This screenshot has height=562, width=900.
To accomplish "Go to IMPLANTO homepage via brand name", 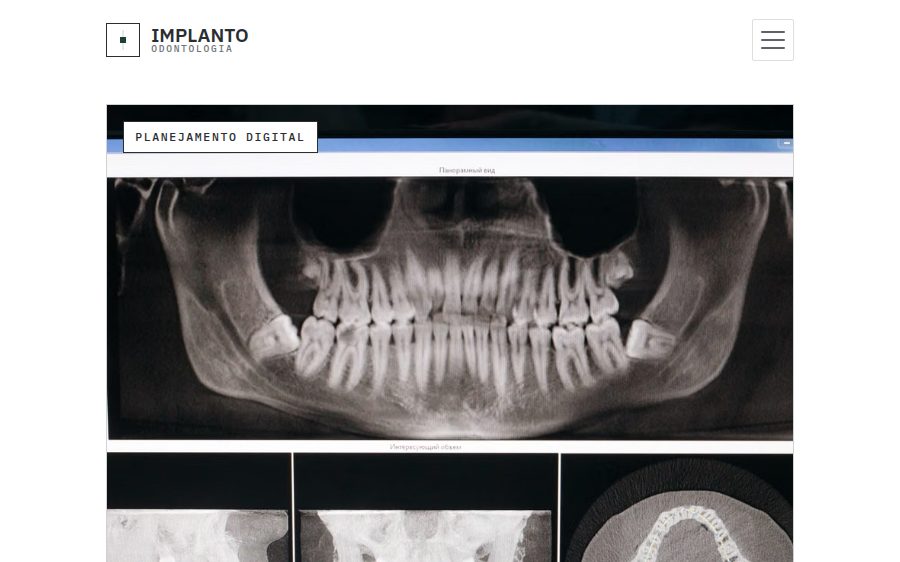I will pyautogui.click(x=200, y=36).
